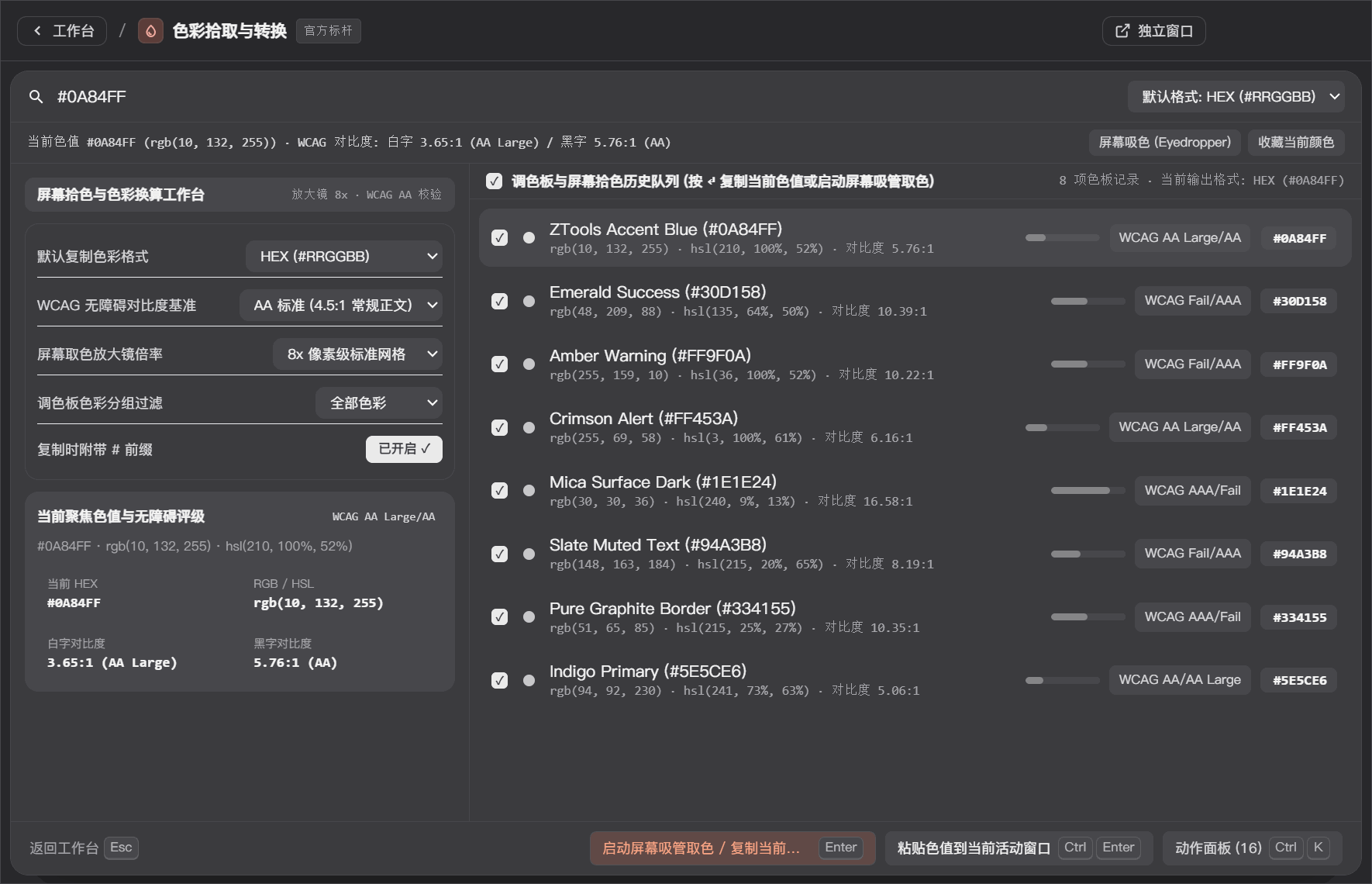Toggle the select-all checkbox for palette history
Viewport: 1372px width, 884px height.
(494, 181)
